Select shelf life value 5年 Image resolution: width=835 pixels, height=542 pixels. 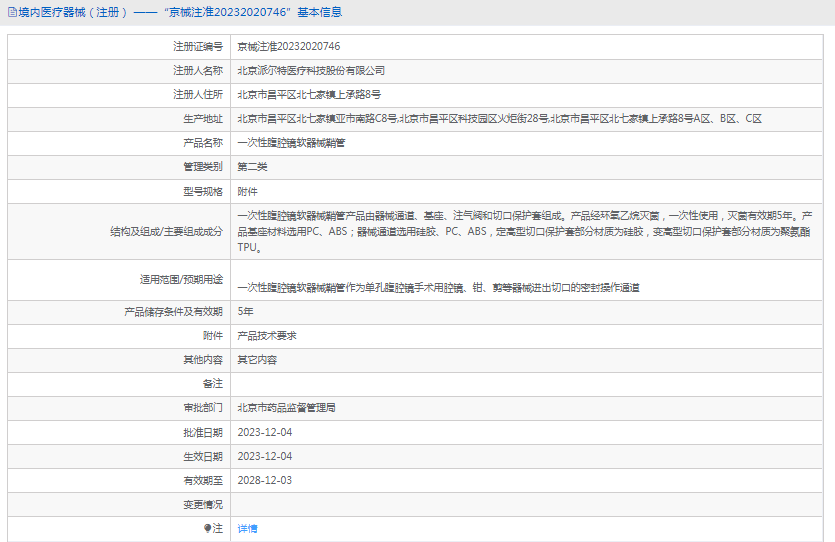245,311
